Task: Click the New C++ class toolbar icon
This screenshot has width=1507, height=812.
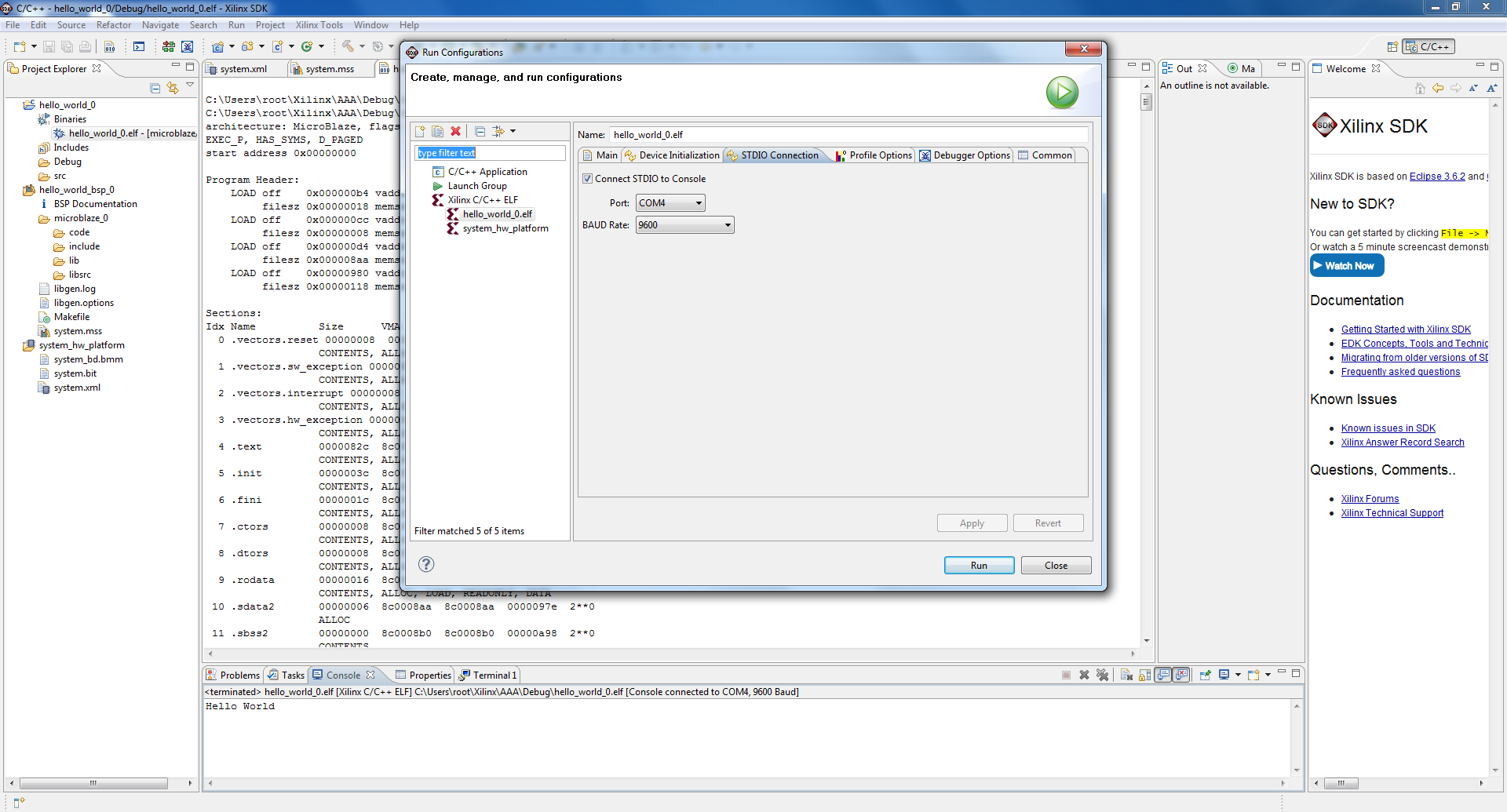Action: tap(307, 46)
